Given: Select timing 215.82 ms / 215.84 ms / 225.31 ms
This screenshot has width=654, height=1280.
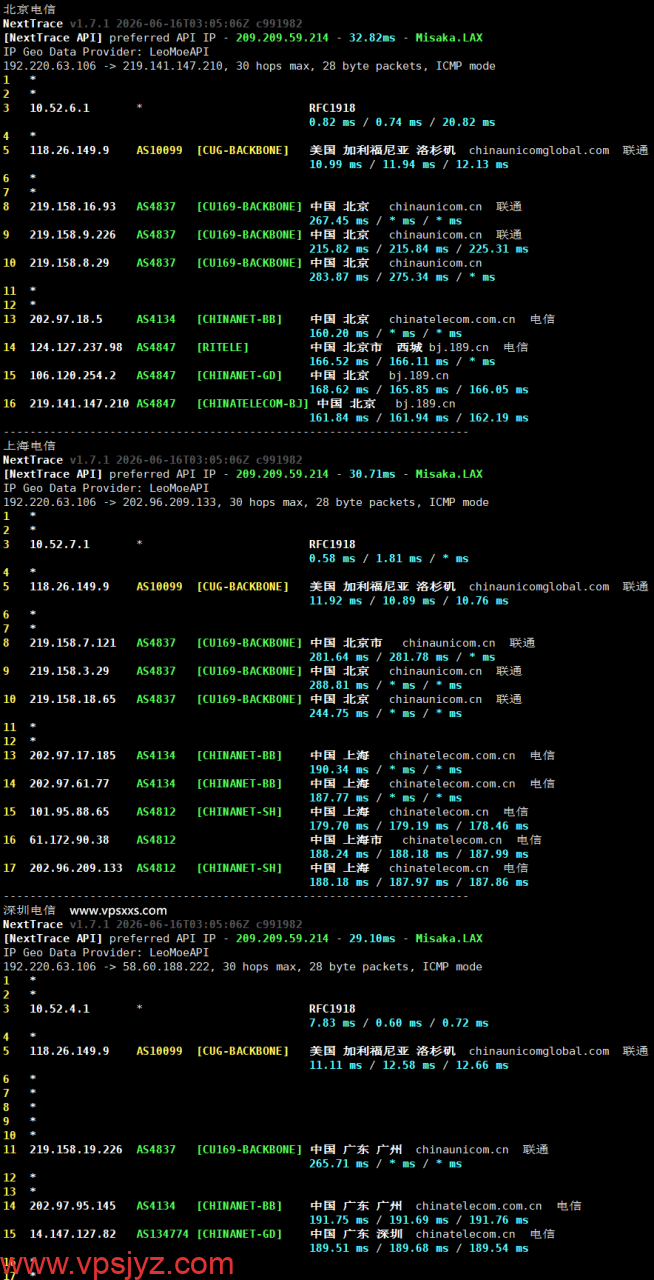Looking at the screenshot, I should tap(419, 249).
